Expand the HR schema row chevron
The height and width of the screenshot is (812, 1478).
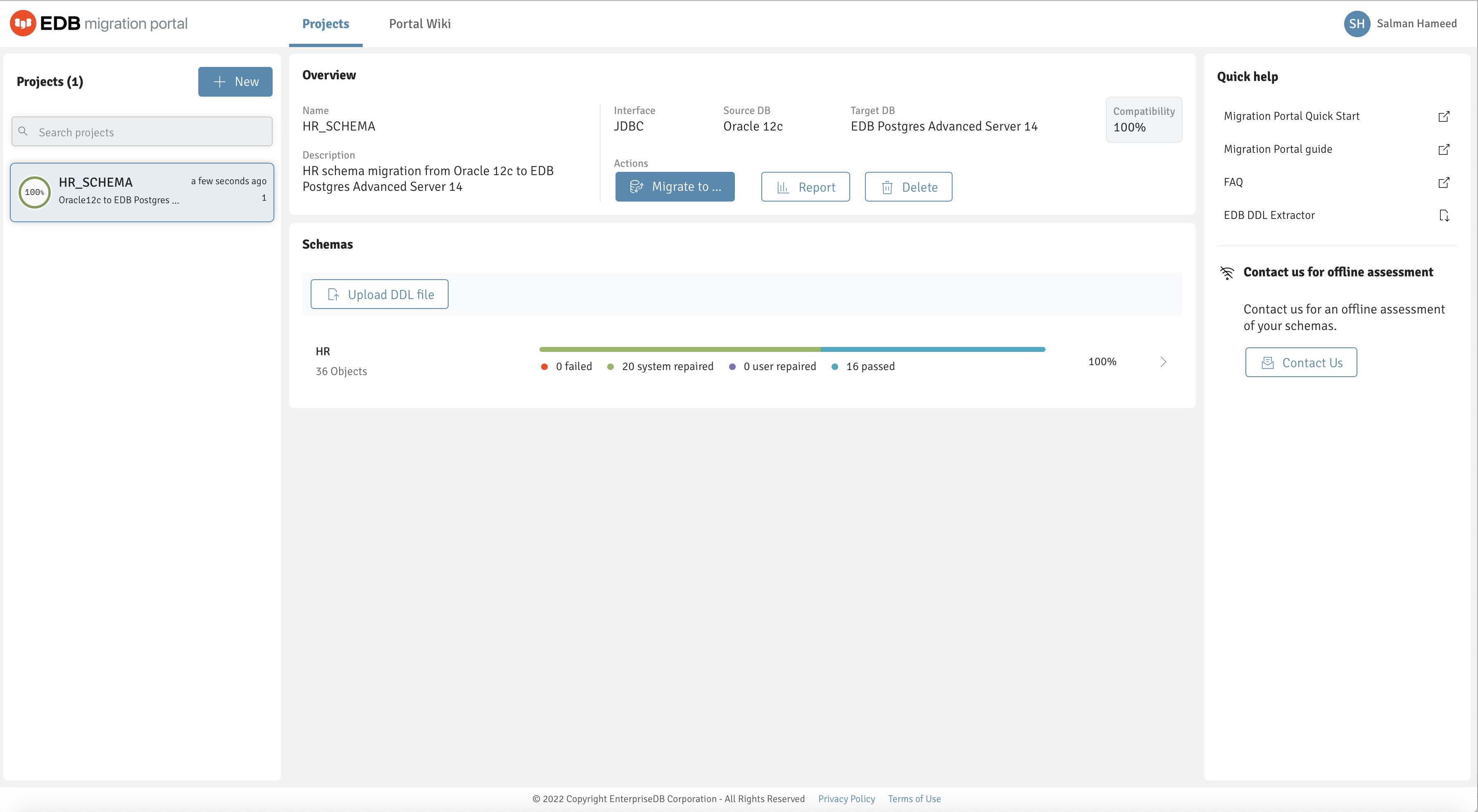[x=1163, y=361]
